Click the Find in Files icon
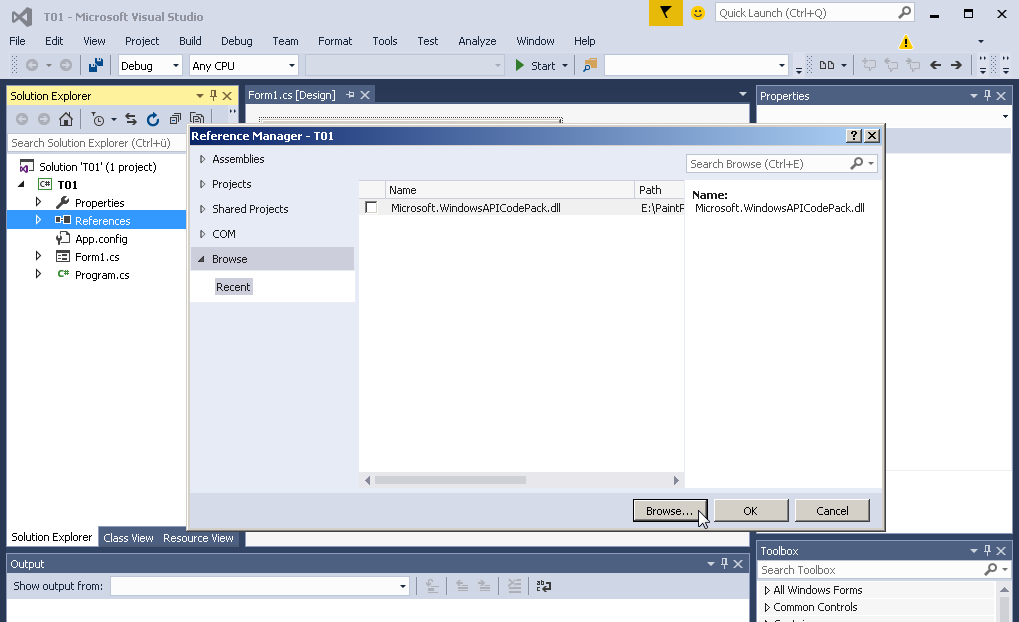 590,65
